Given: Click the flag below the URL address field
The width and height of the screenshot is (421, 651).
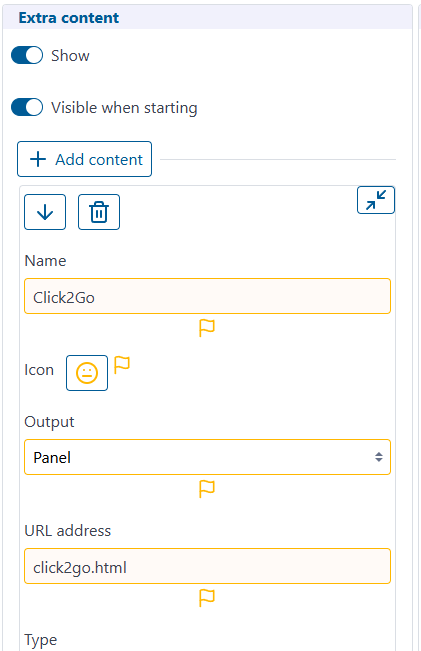Looking at the screenshot, I should point(207,598).
